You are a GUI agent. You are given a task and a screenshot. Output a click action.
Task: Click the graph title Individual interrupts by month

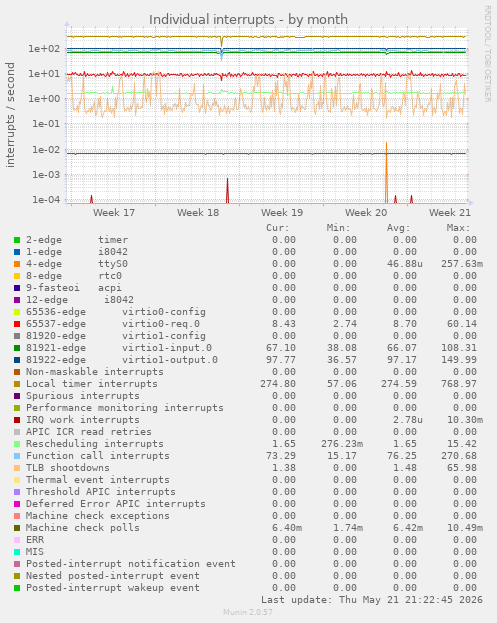248,19
